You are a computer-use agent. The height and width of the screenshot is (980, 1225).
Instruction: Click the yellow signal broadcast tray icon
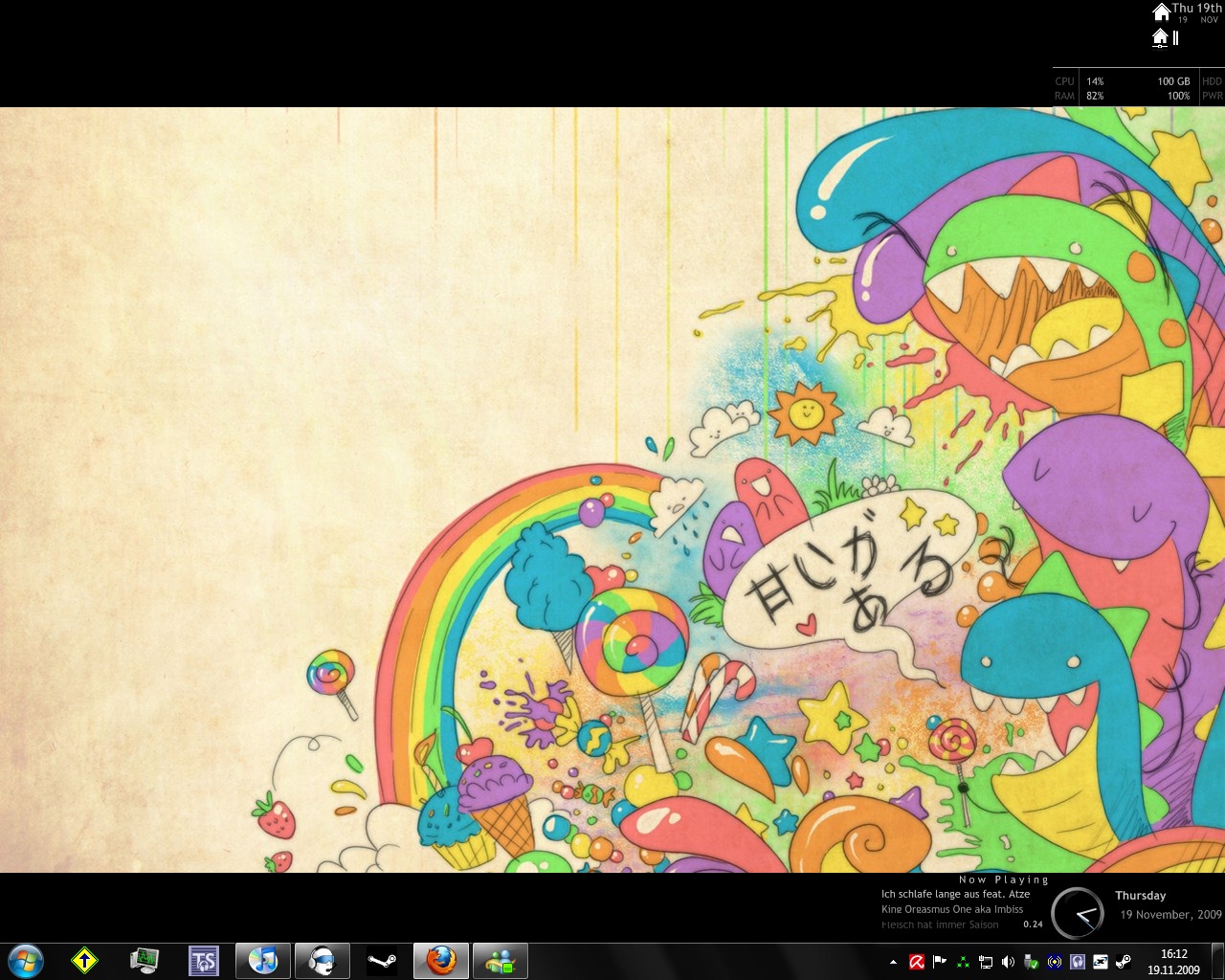click(x=1055, y=962)
